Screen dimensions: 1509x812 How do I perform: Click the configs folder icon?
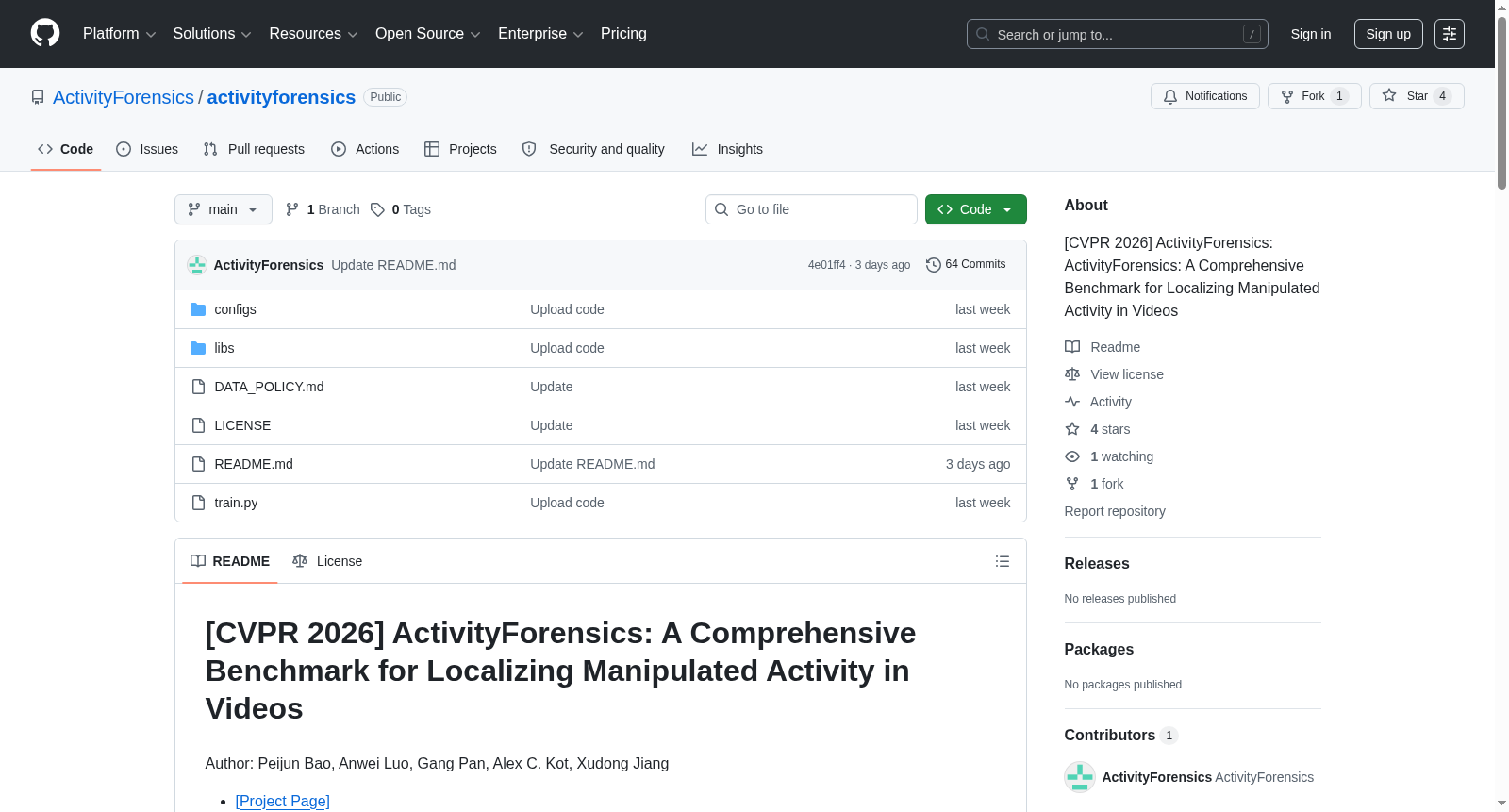click(x=198, y=309)
